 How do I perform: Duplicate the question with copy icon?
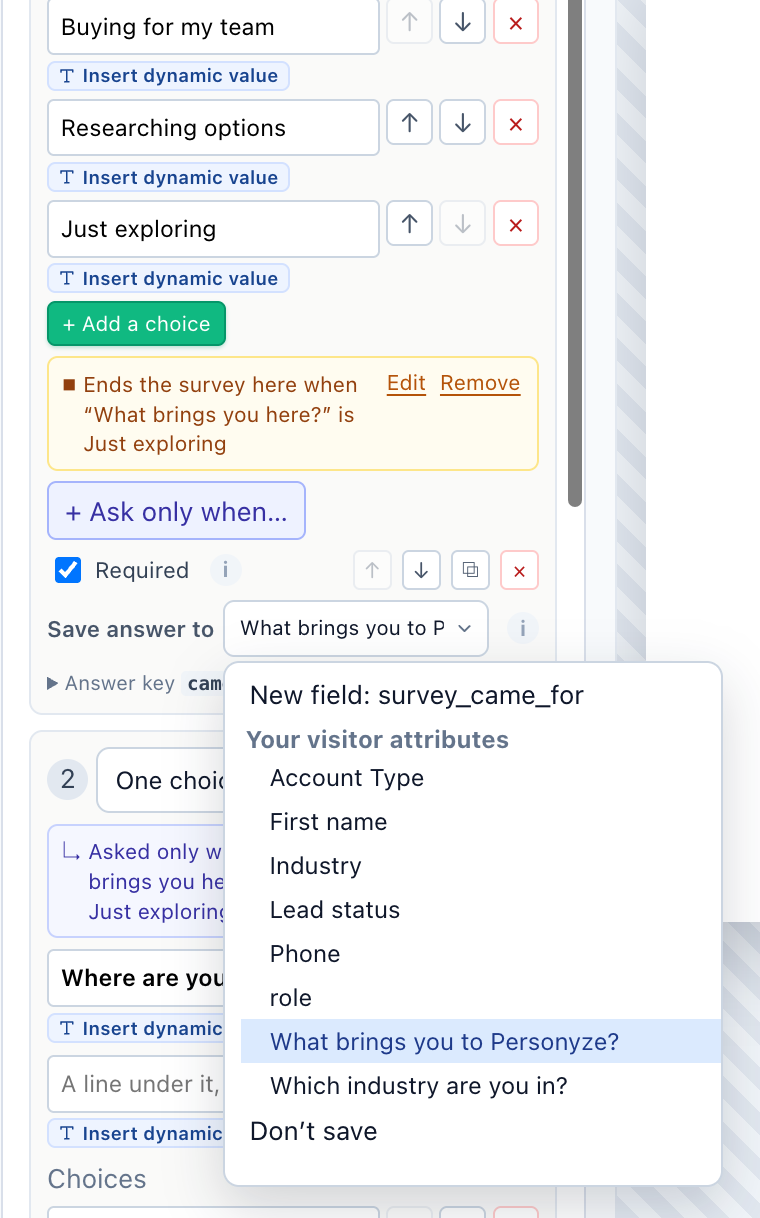coord(470,571)
